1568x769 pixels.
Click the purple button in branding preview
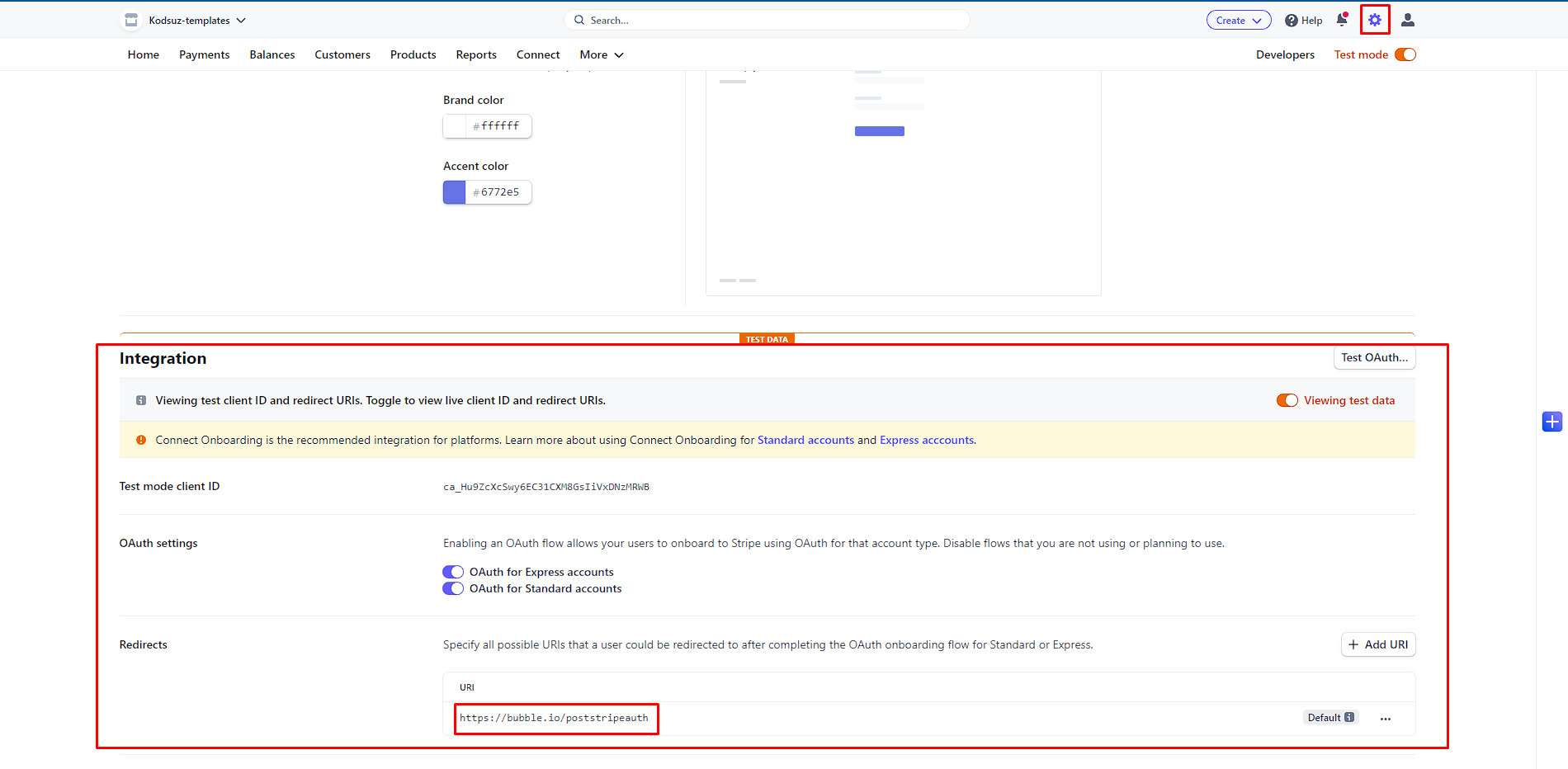(x=880, y=131)
